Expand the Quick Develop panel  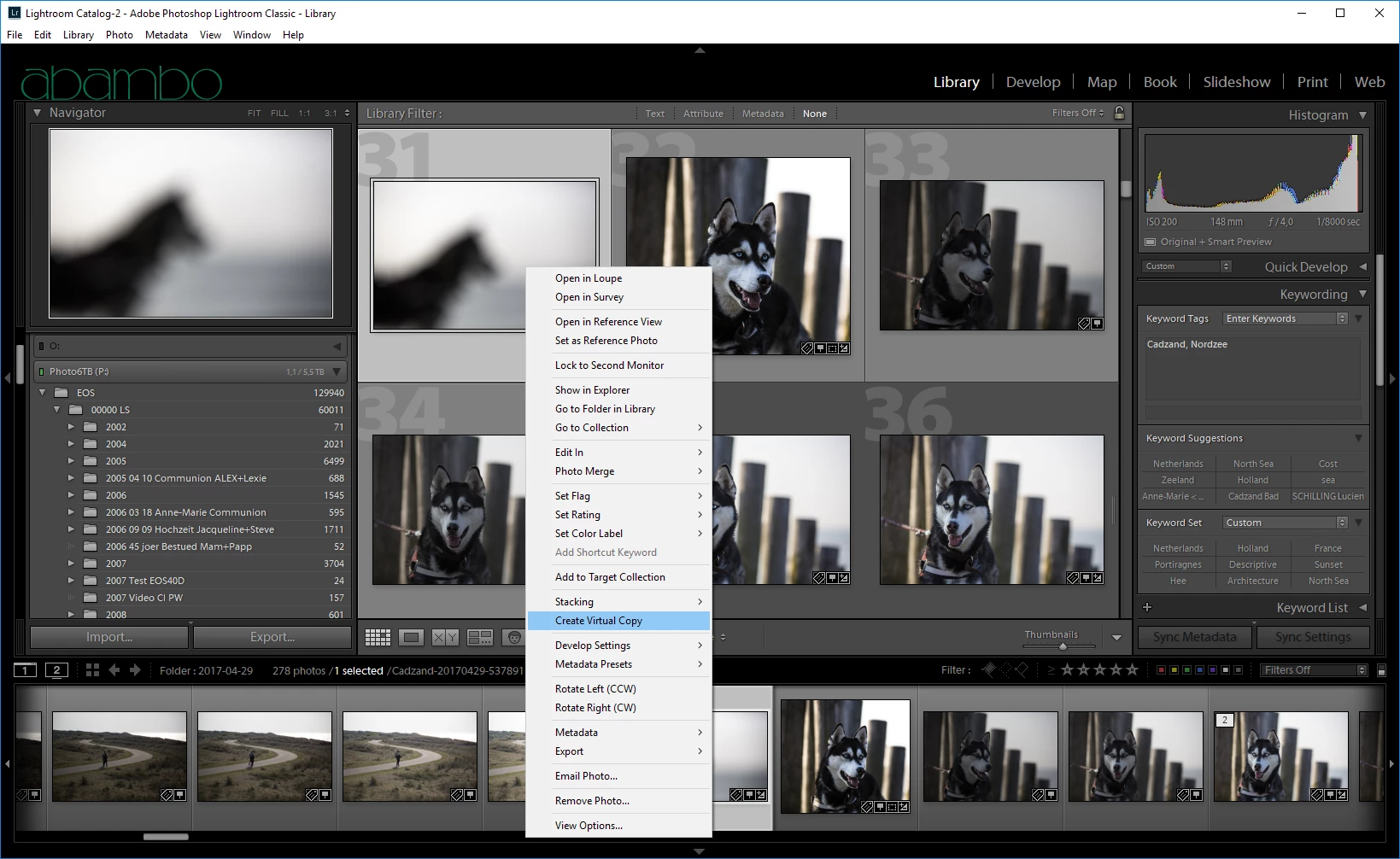click(1362, 266)
